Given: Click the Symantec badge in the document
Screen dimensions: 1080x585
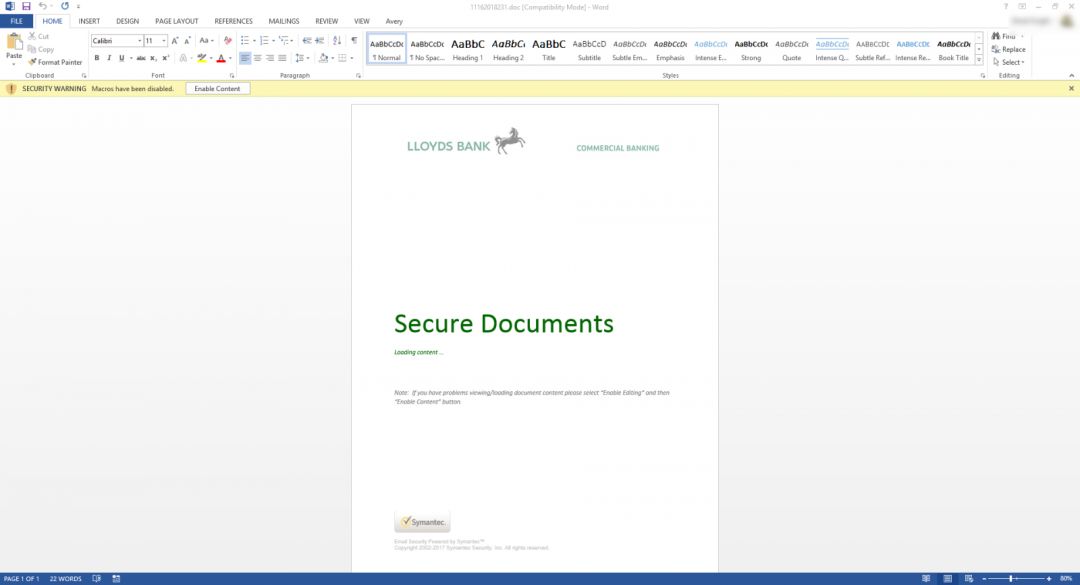Looking at the screenshot, I should [x=422, y=522].
